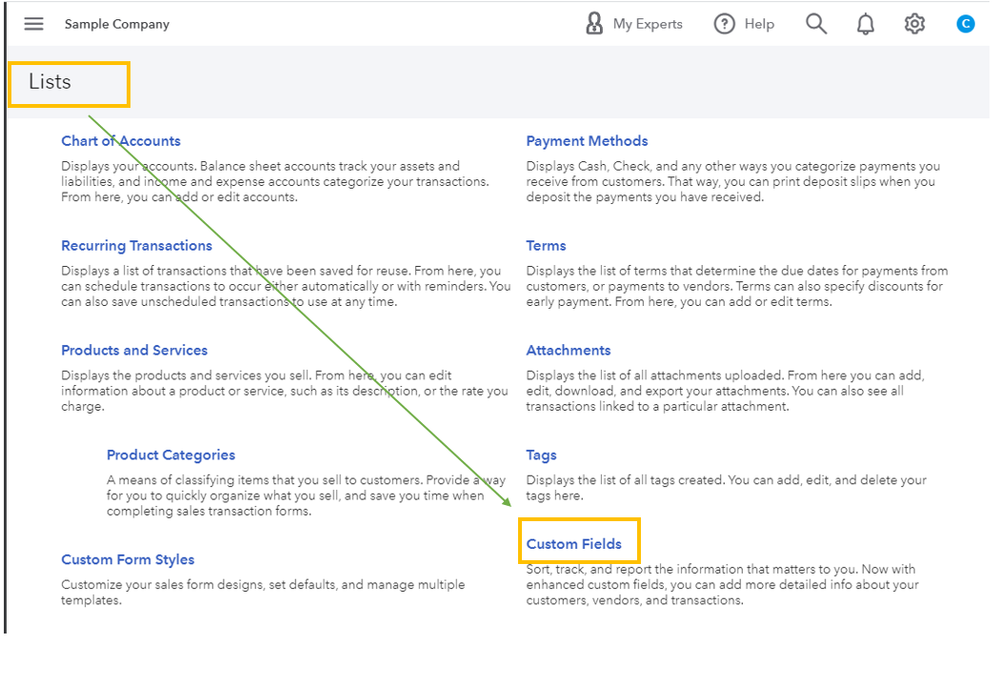Open the search magnifying glass
This screenshot has width=999, height=689.
(816, 24)
